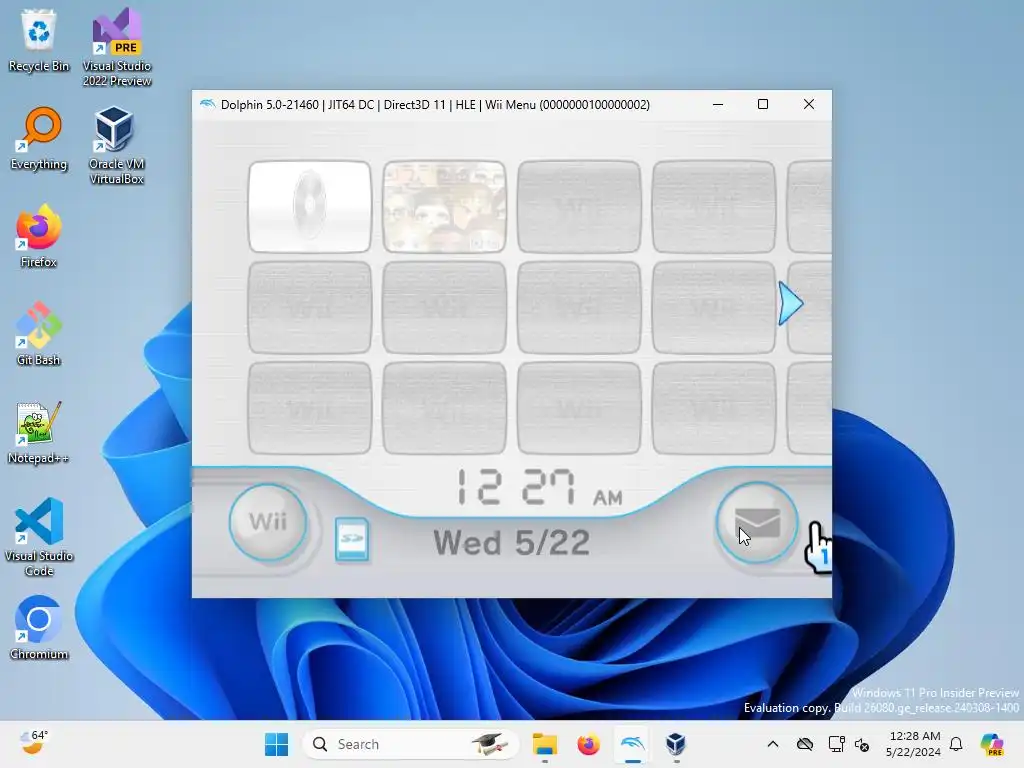Click the Wed 5/22 date display
1024x768 pixels.
(511, 543)
